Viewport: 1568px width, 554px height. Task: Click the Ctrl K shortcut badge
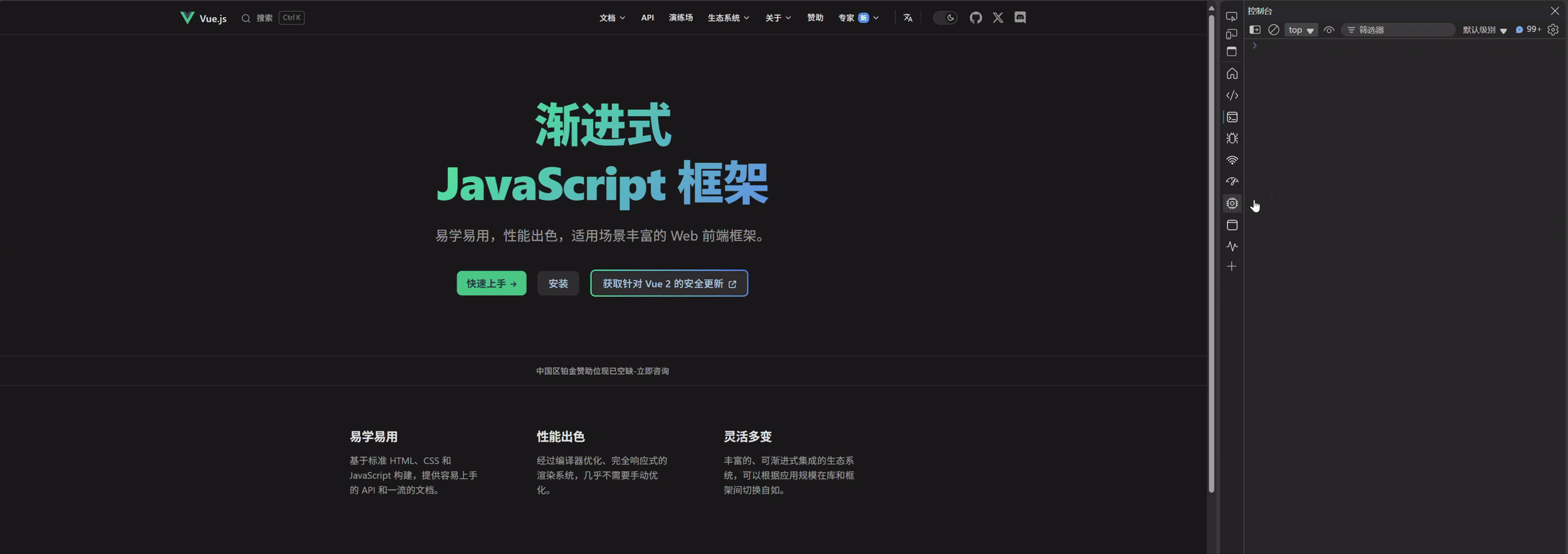point(291,18)
